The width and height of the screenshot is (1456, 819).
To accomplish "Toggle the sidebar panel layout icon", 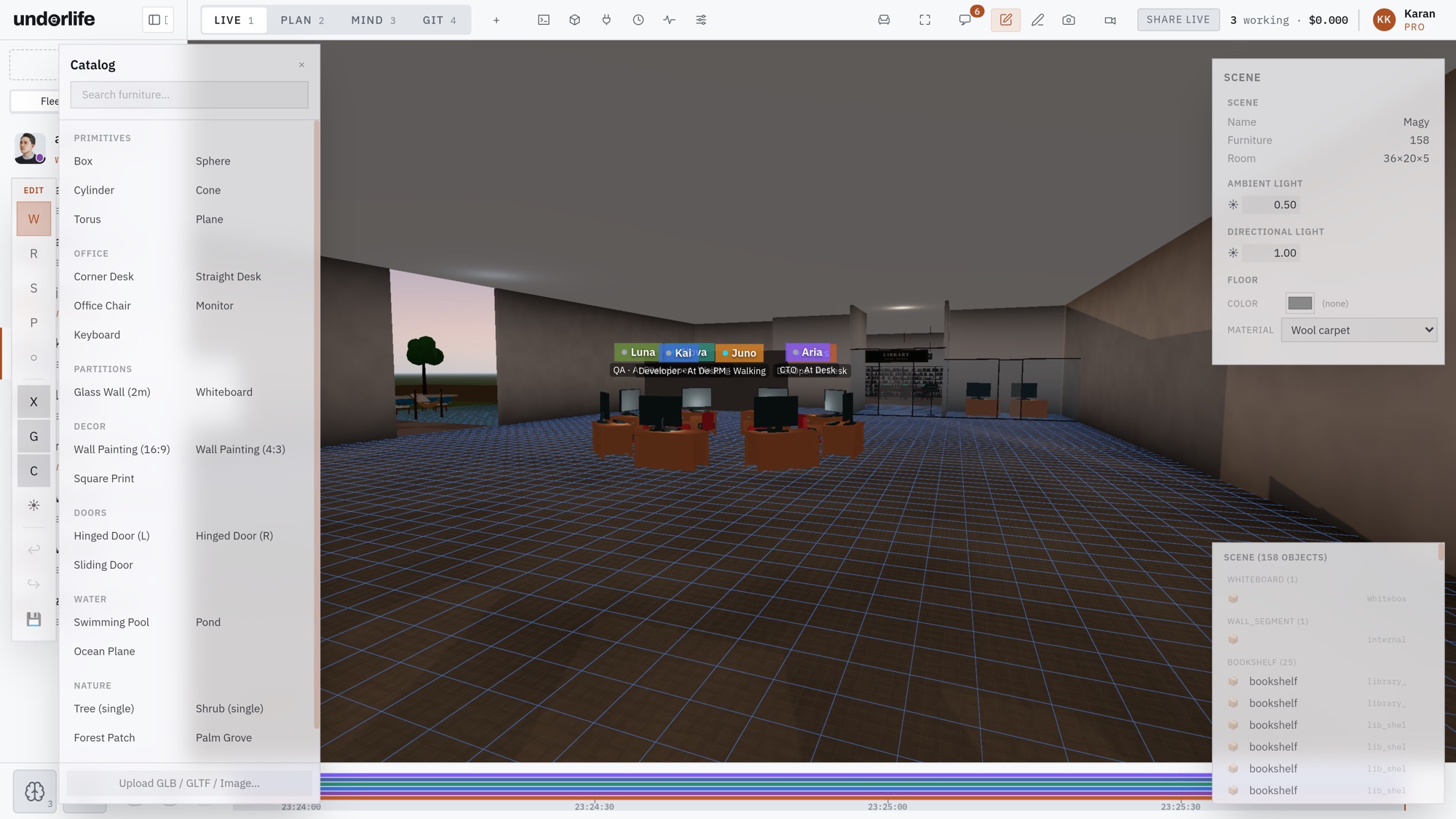I will tap(158, 20).
